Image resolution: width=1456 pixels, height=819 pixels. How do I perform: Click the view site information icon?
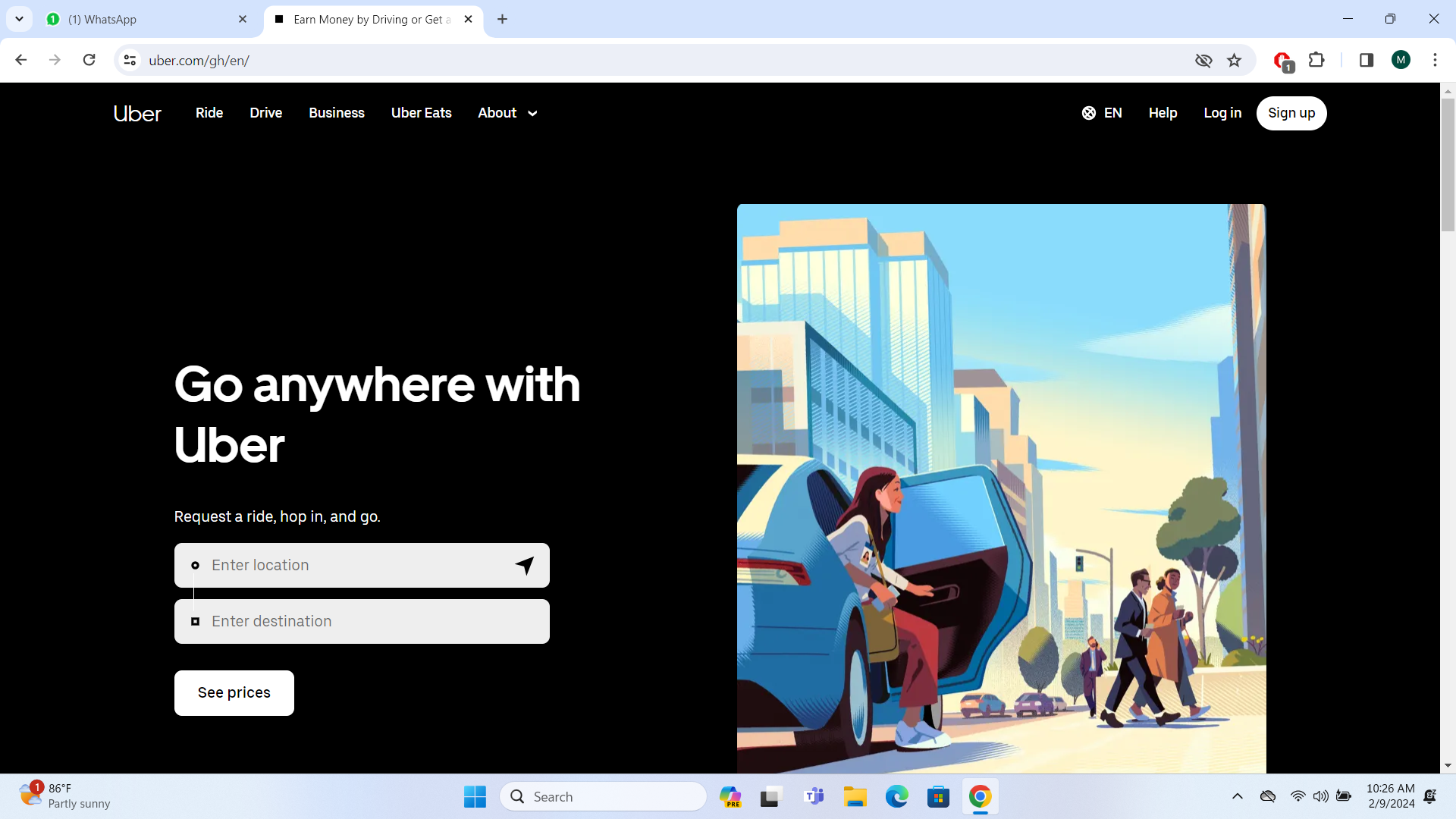[x=130, y=61]
